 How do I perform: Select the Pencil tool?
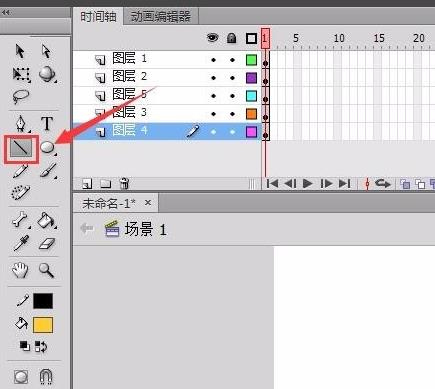(21, 171)
